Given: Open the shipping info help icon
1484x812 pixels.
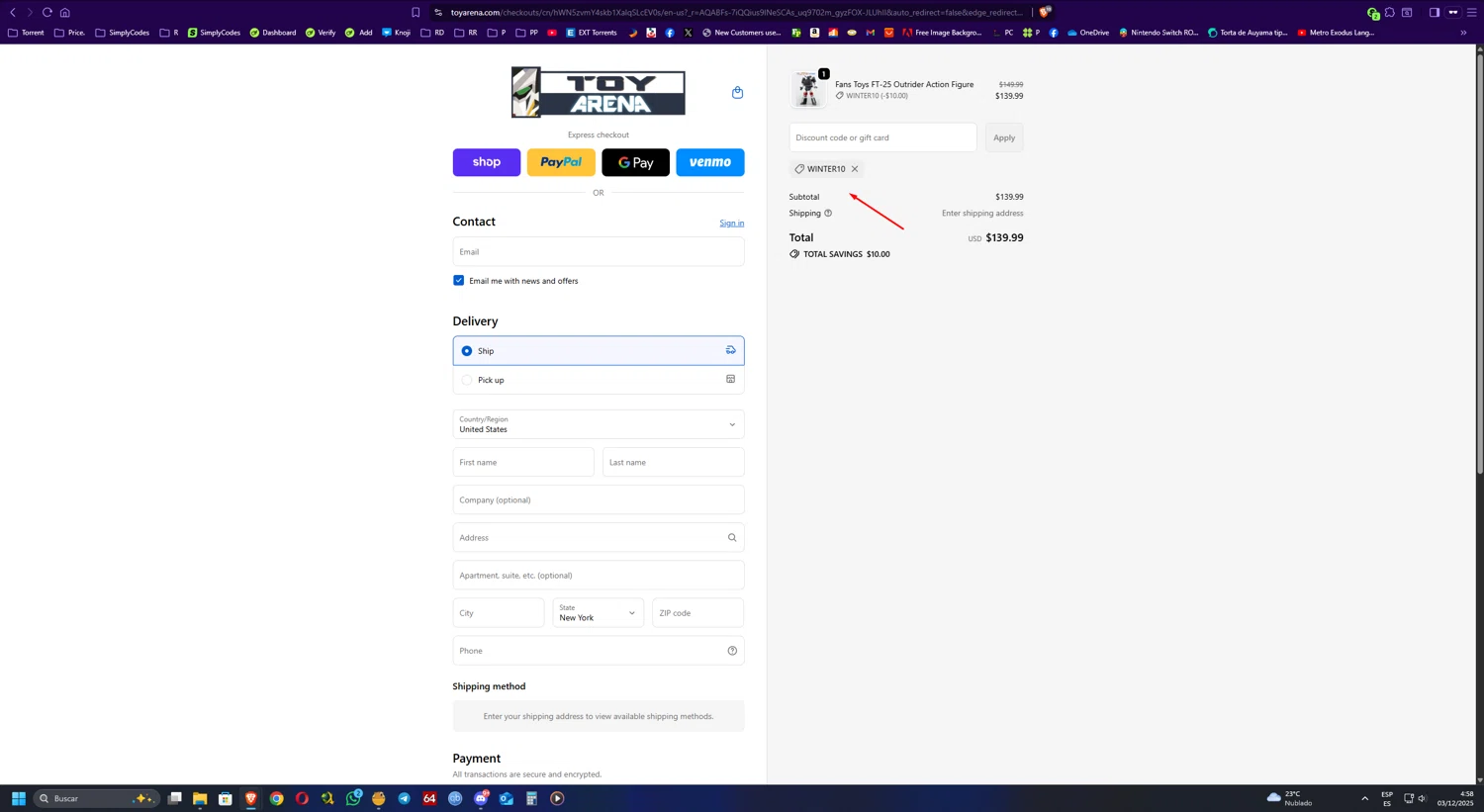Looking at the screenshot, I should (828, 214).
